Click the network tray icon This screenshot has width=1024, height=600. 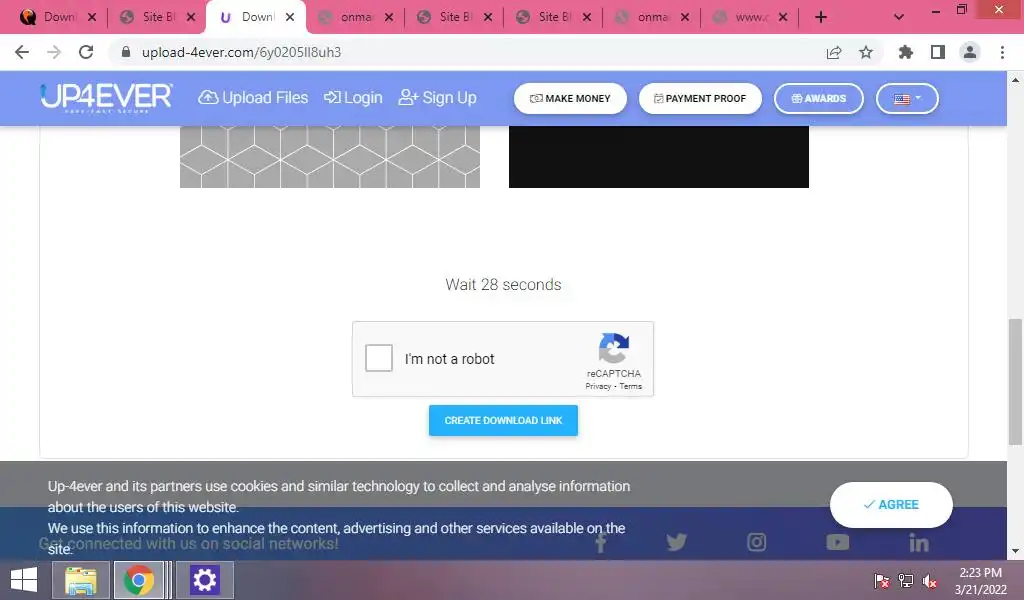pos(906,580)
